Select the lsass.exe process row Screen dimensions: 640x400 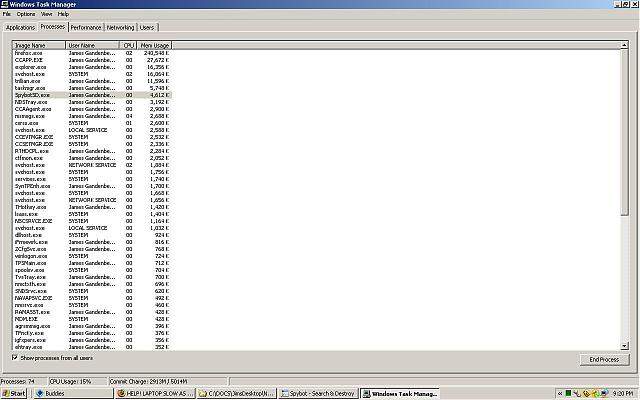(x=92, y=214)
